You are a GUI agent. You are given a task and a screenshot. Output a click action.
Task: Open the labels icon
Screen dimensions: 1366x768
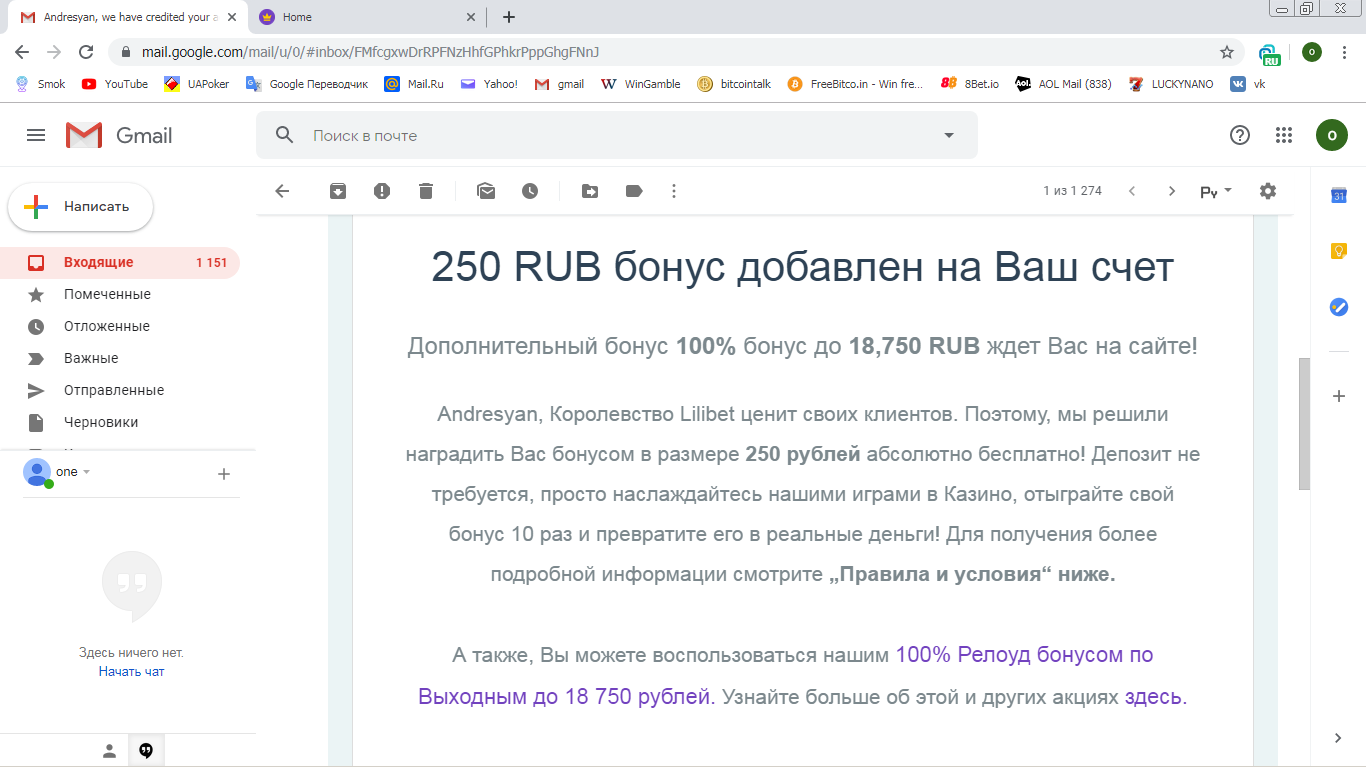click(634, 191)
